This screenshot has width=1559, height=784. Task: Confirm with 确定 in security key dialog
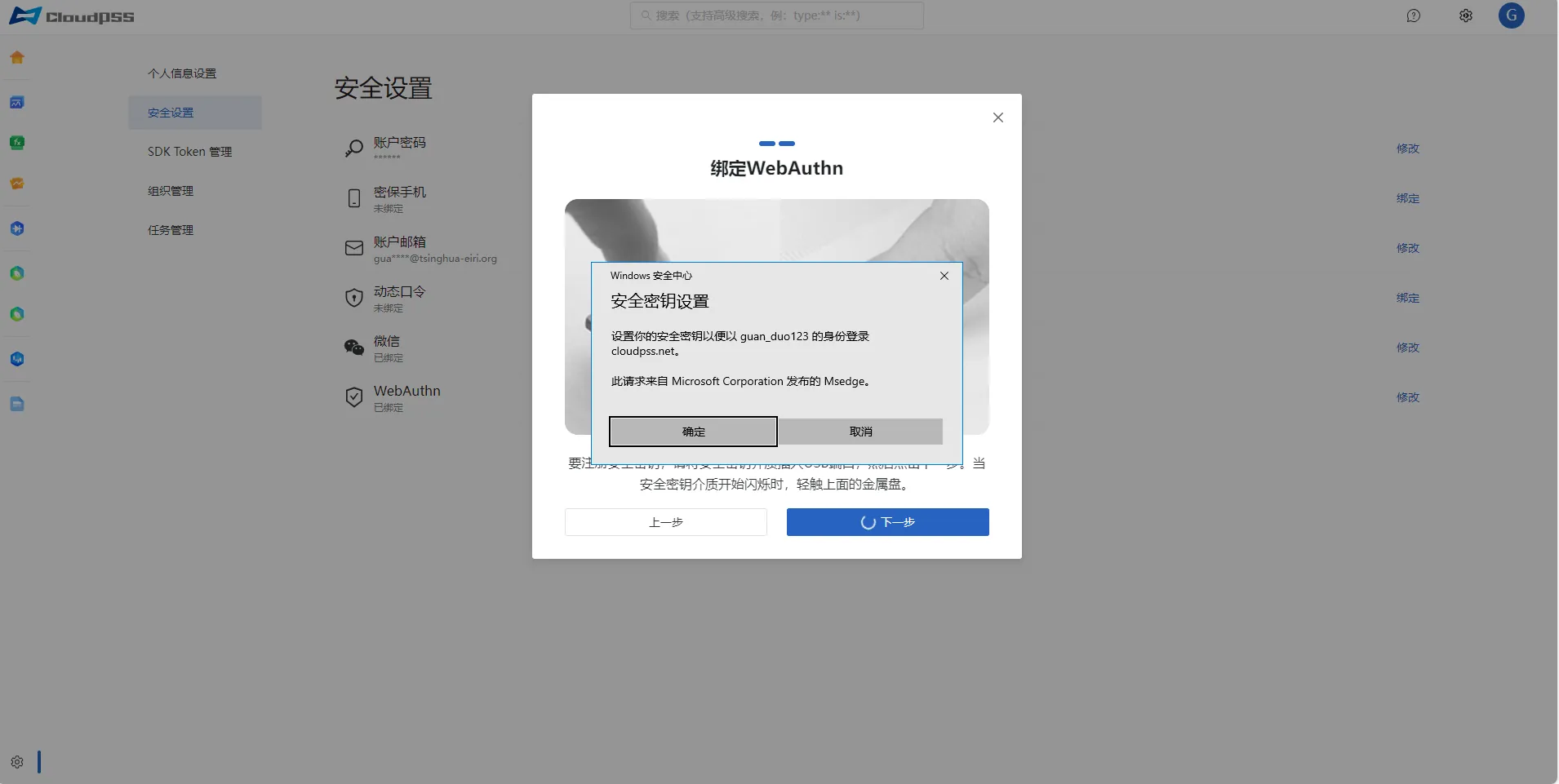[693, 432]
